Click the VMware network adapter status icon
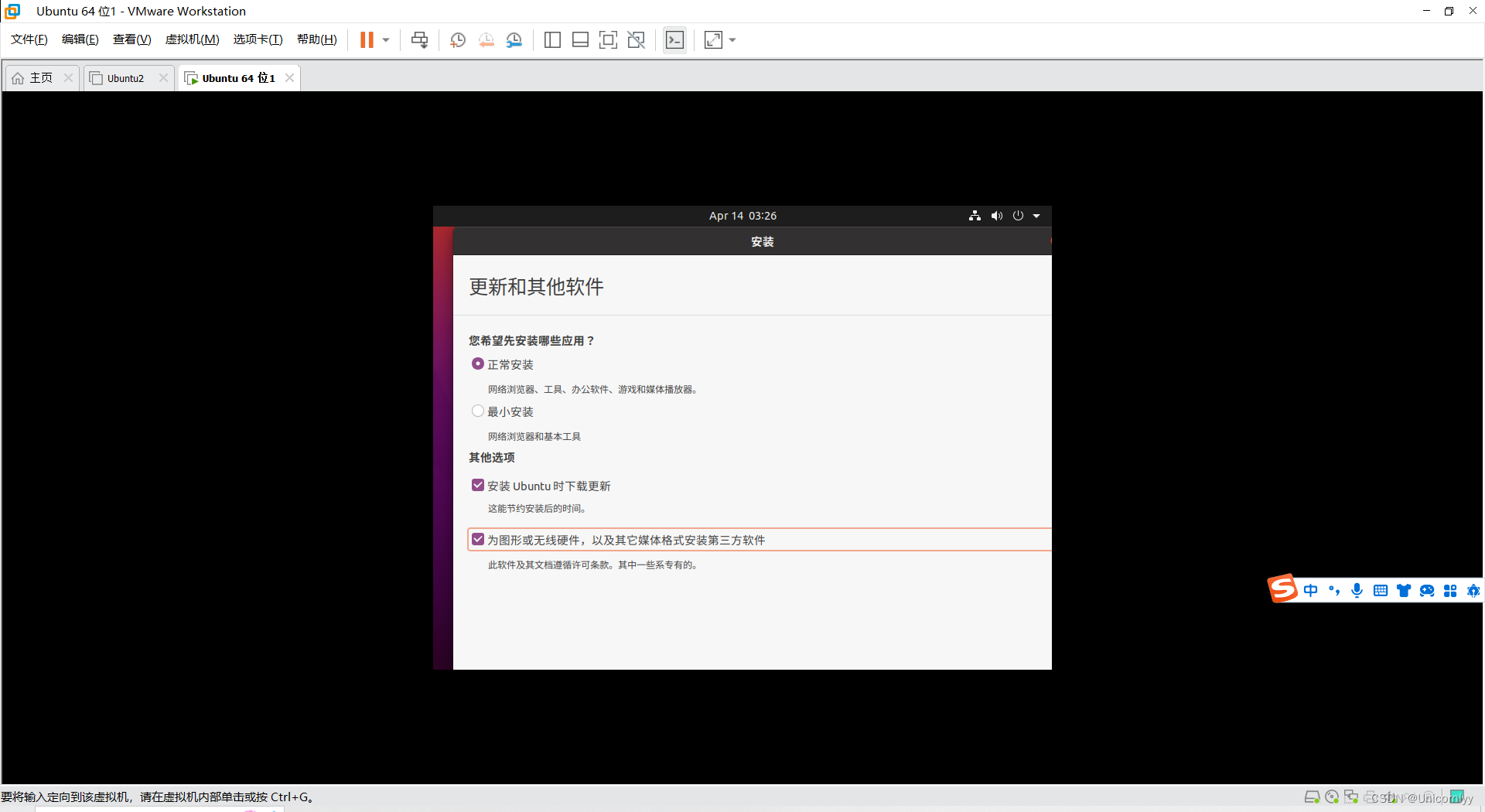The height and width of the screenshot is (812, 1485). (1351, 797)
